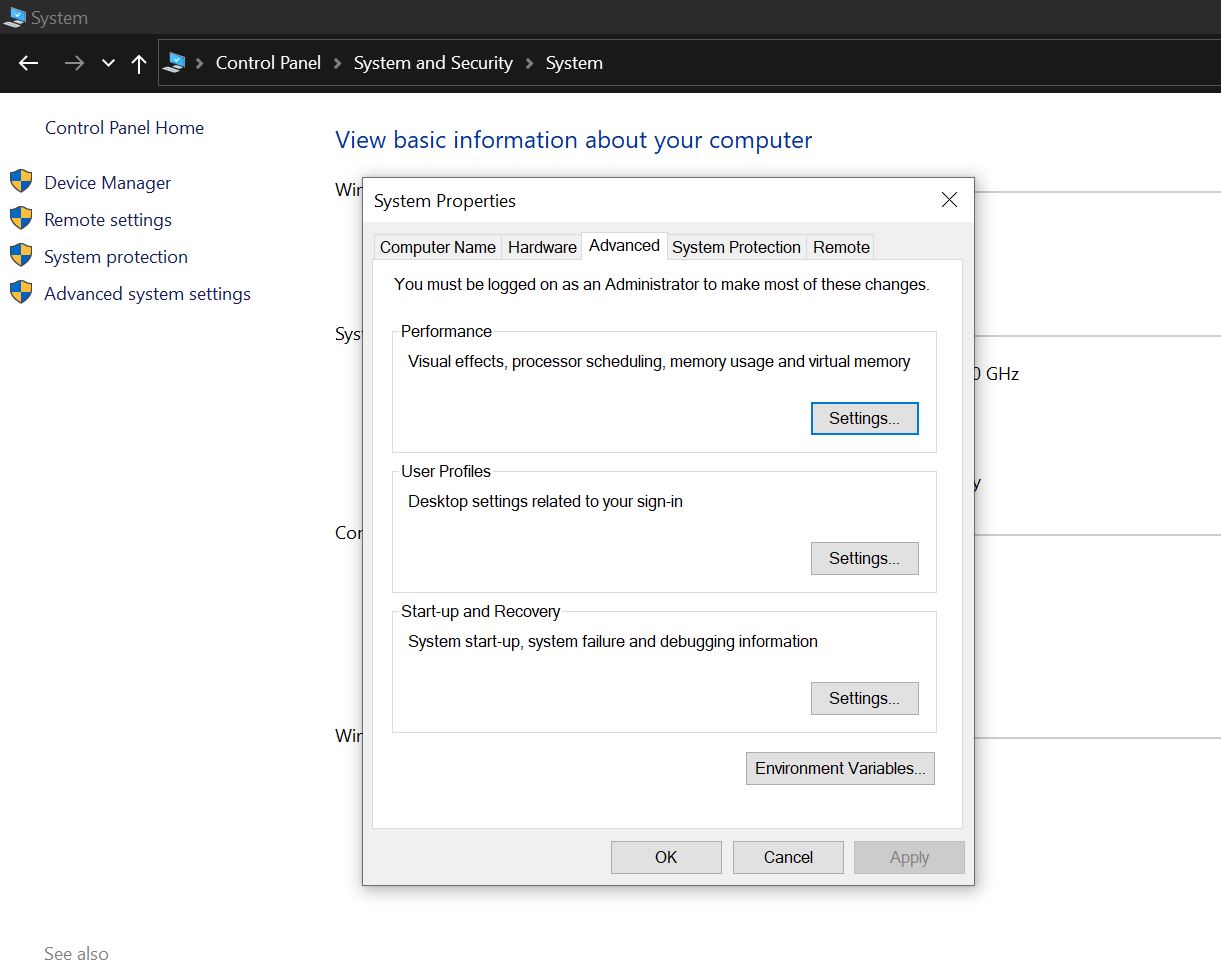Click the computer icon in the address bar
The width and height of the screenshot is (1221, 960).
point(177,62)
